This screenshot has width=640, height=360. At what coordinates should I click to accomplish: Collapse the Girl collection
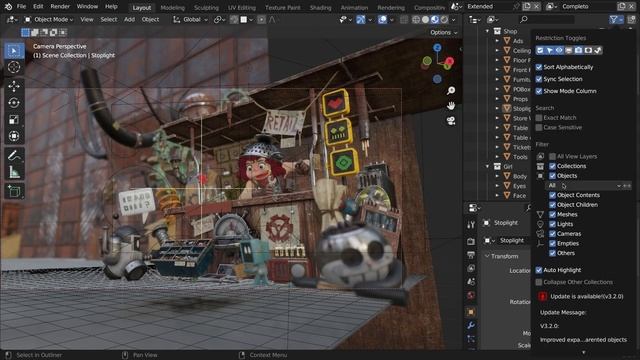(487, 167)
